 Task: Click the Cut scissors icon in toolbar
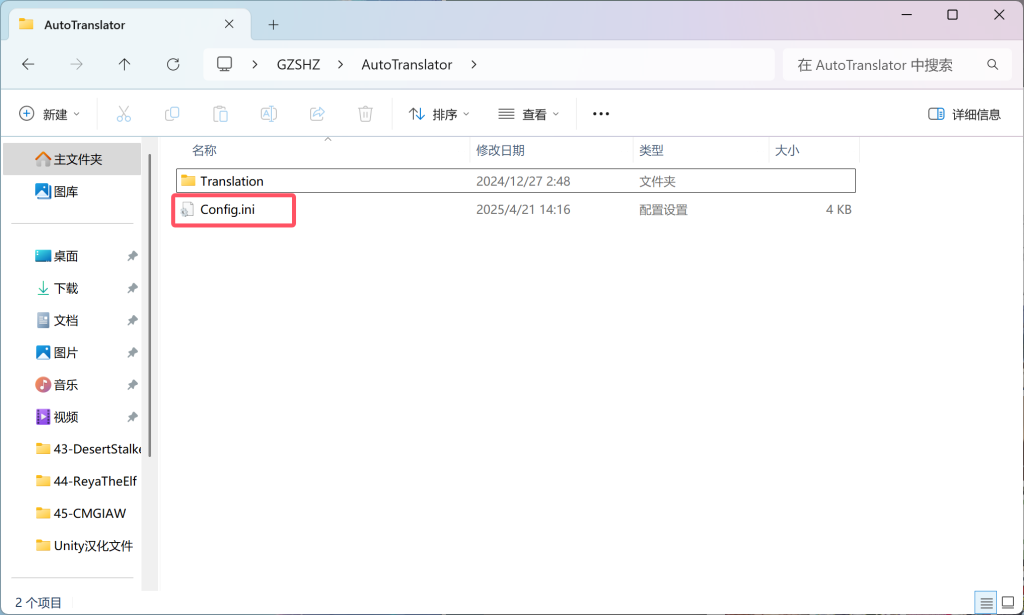124,114
